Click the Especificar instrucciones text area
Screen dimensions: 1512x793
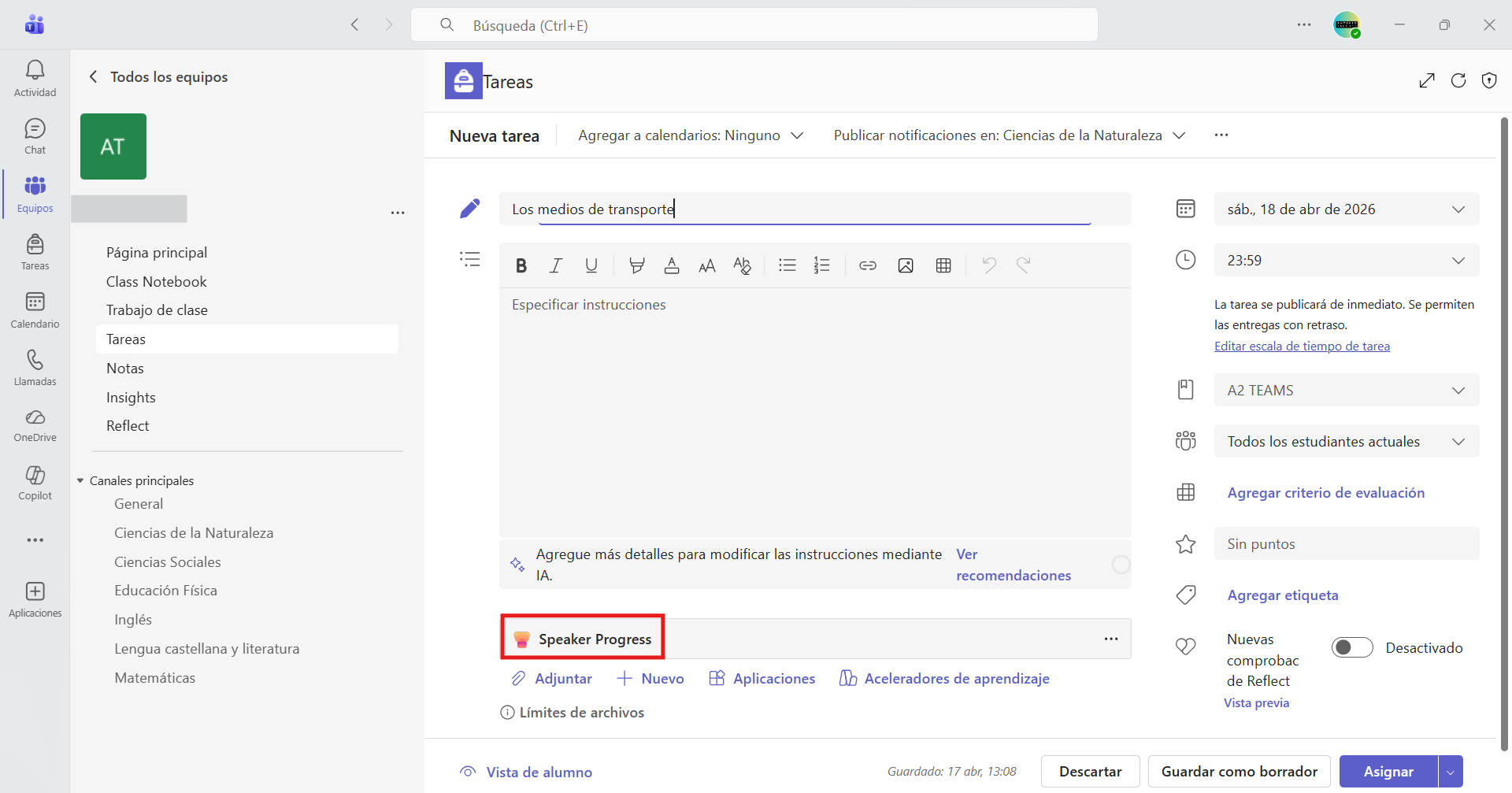coord(815,413)
